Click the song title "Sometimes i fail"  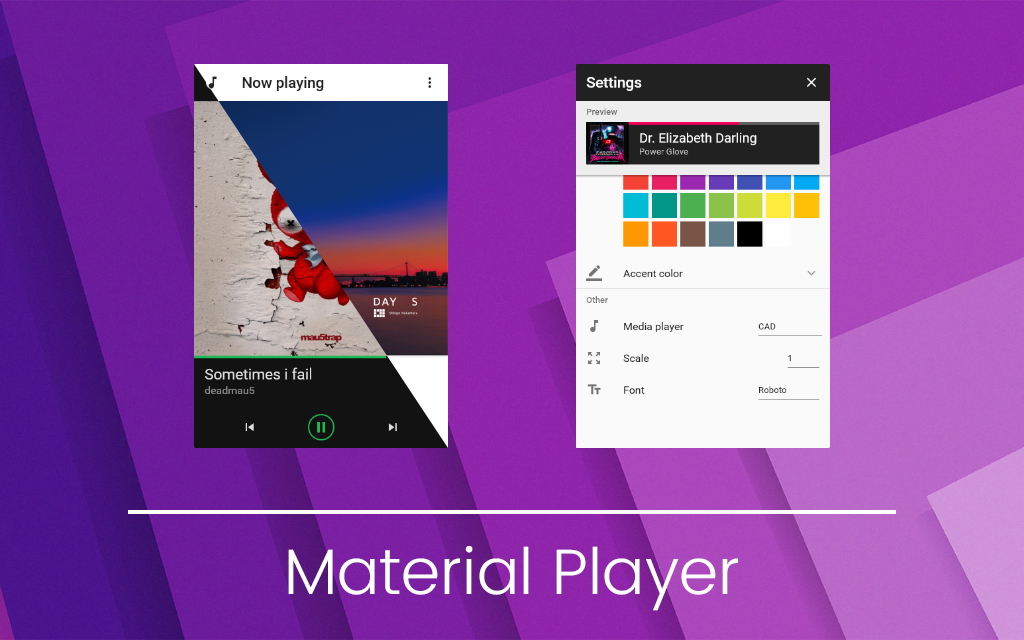(x=258, y=374)
